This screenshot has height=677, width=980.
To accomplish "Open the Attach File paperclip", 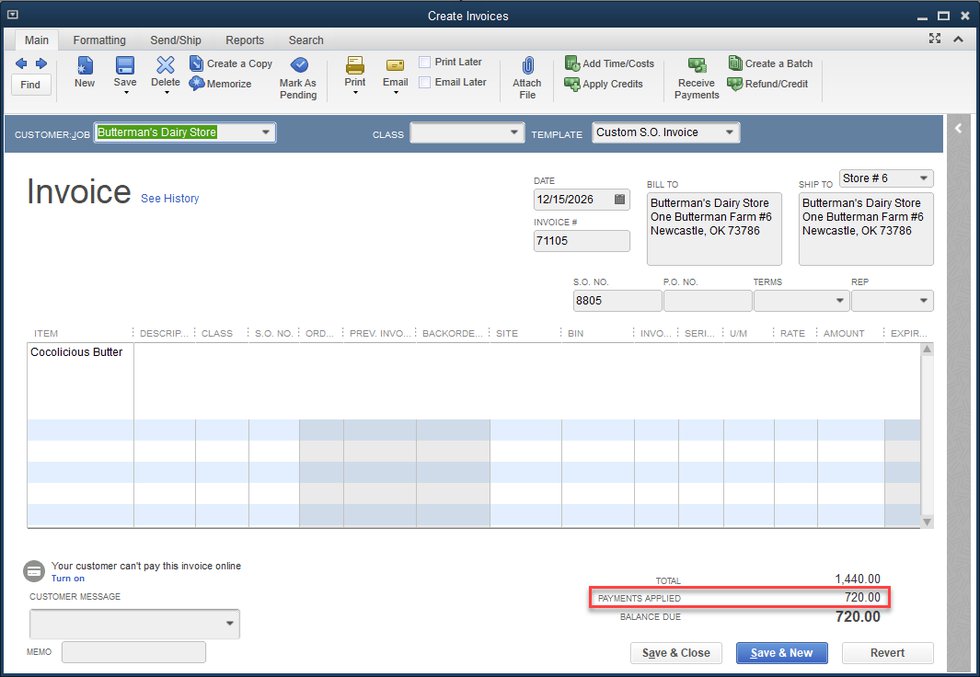I will coord(527,66).
